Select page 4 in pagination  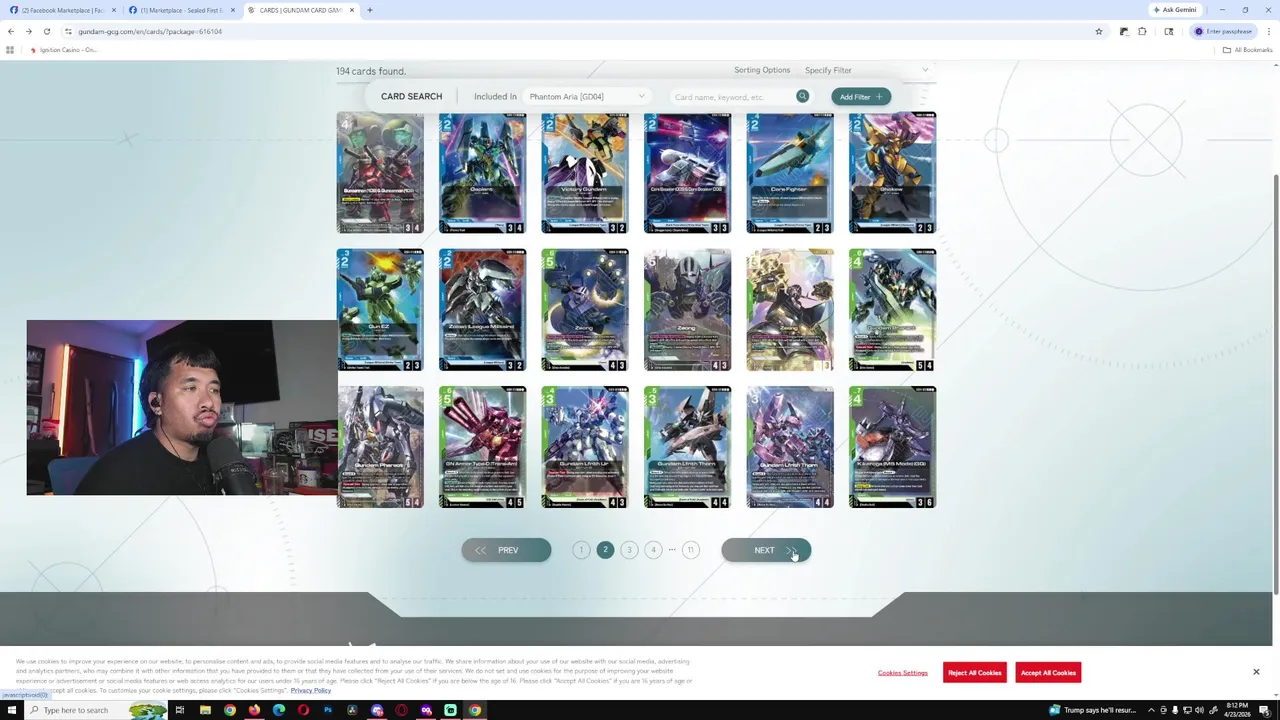[653, 550]
